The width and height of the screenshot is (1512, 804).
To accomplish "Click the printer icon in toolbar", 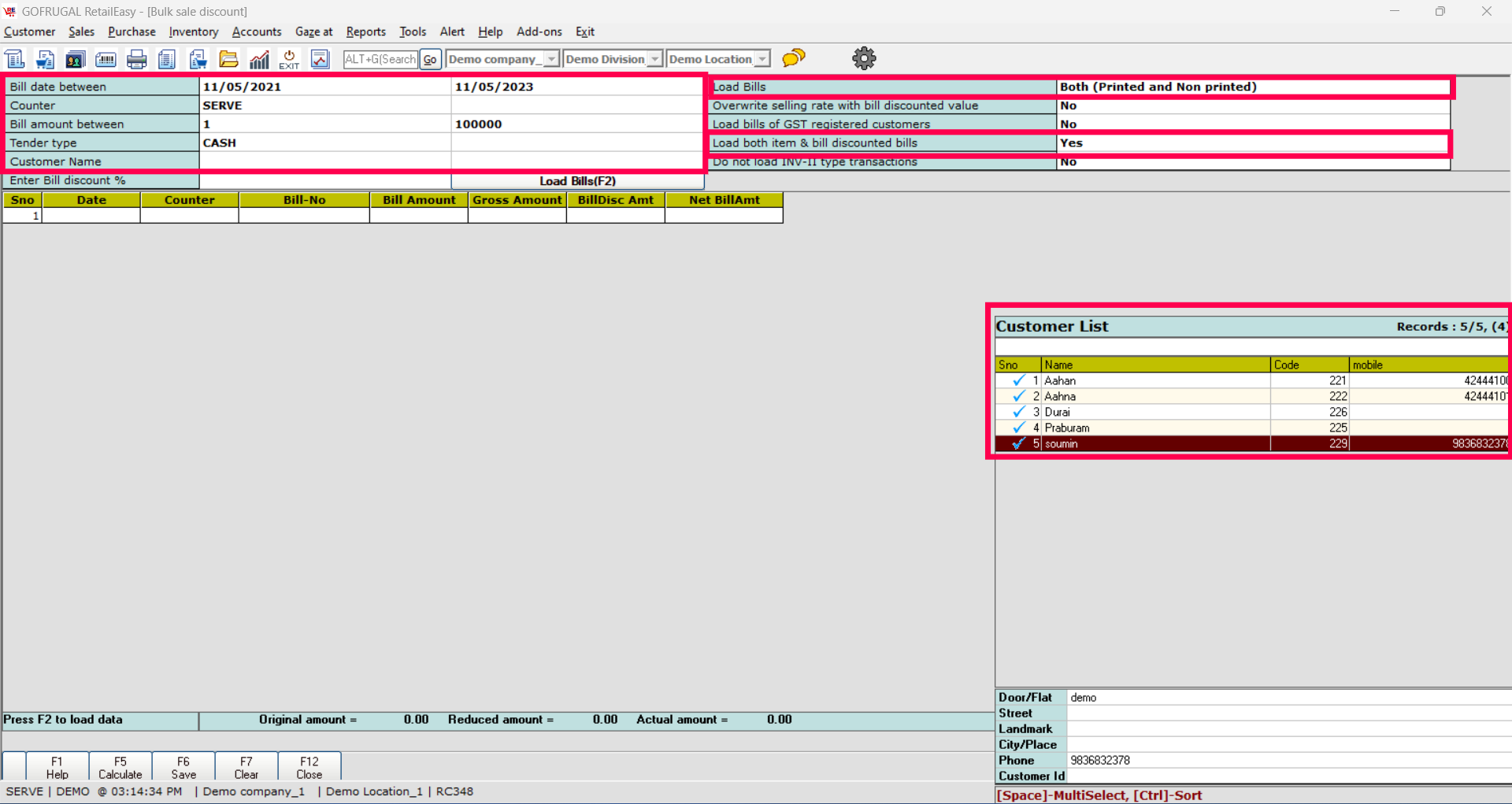I will click(x=137, y=59).
